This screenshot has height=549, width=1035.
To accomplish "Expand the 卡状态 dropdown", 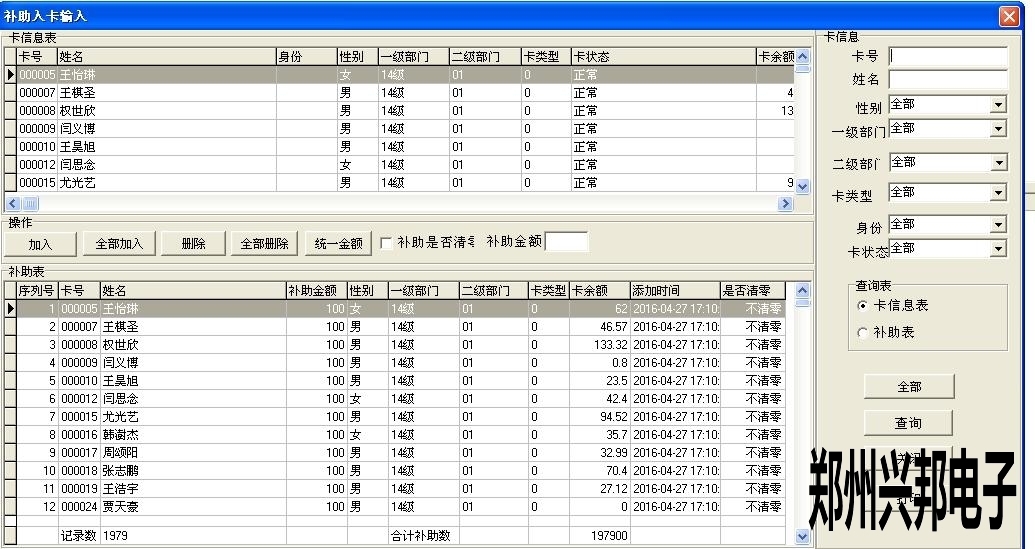I will pos(997,249).
